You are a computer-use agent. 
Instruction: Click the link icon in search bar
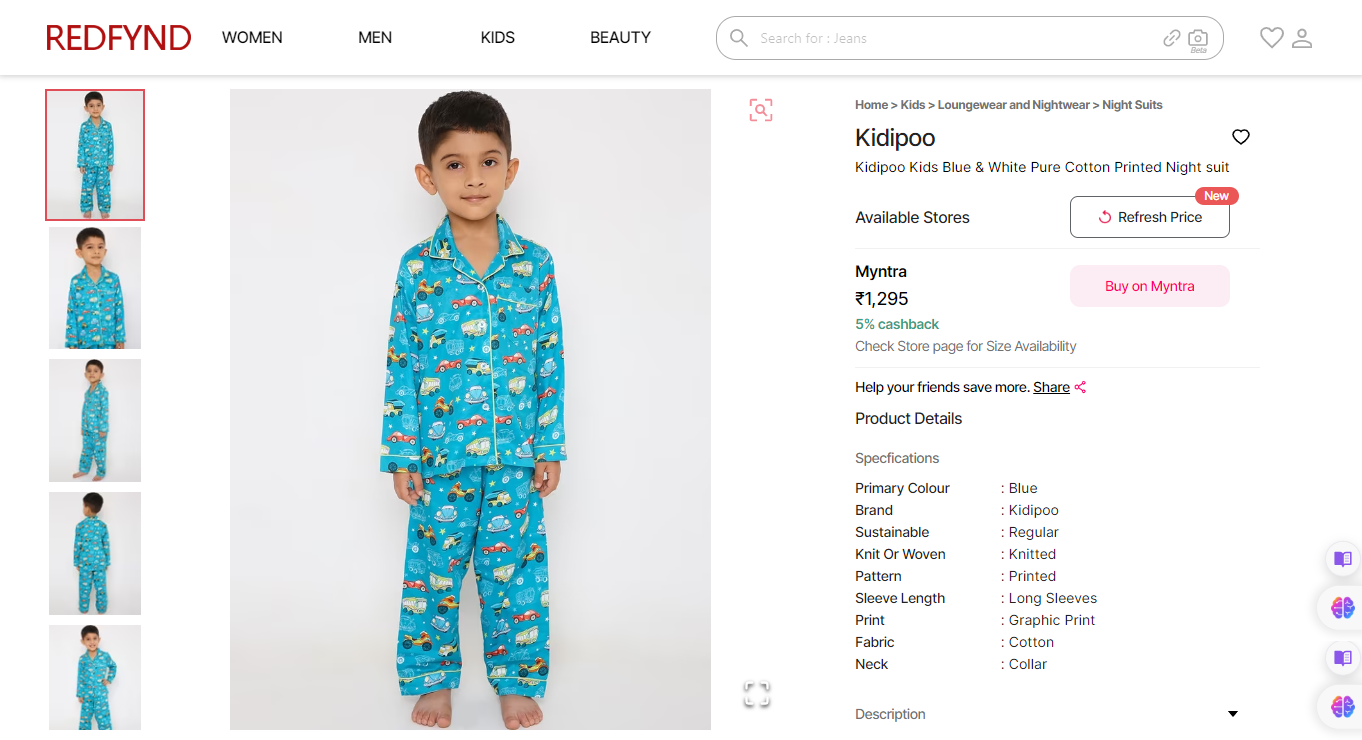click(1172, 38)
